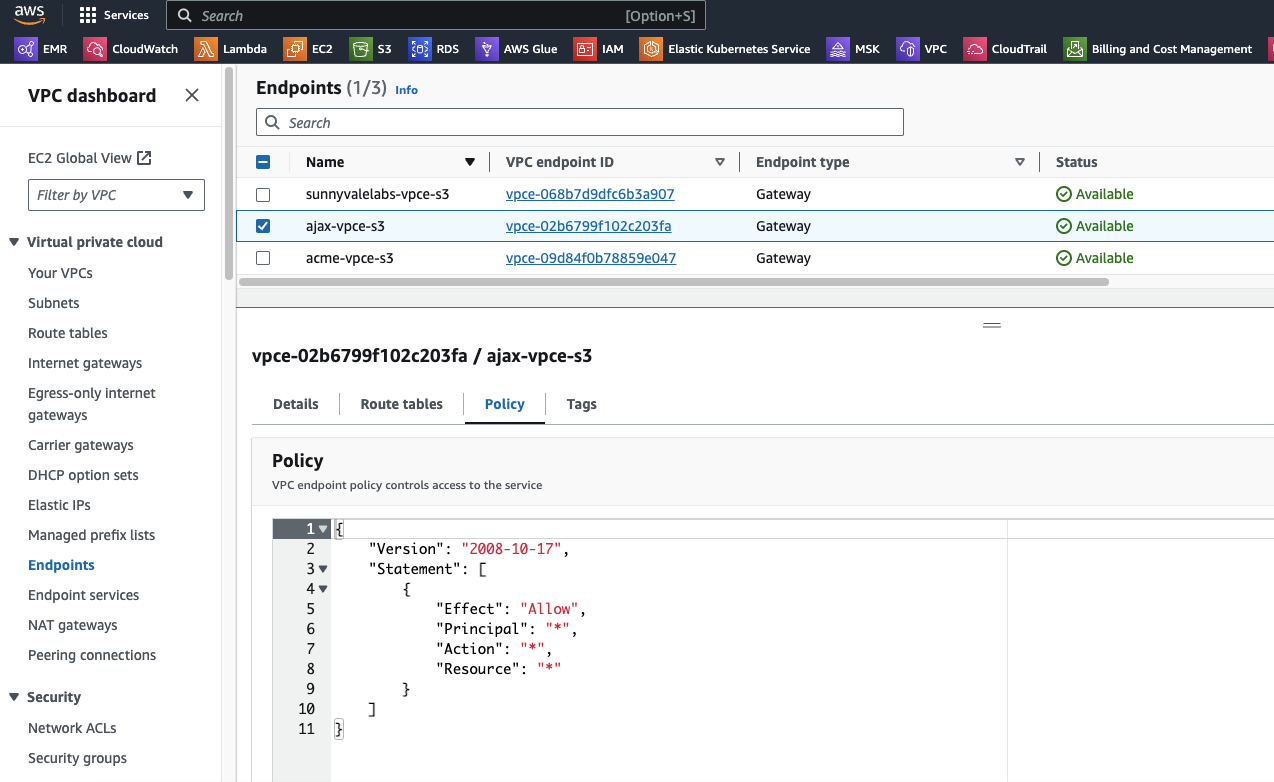This screenshot has height=782, width=1274.
Task: Open the MSK shortcut icon
Action: click(x=838, y=49)
